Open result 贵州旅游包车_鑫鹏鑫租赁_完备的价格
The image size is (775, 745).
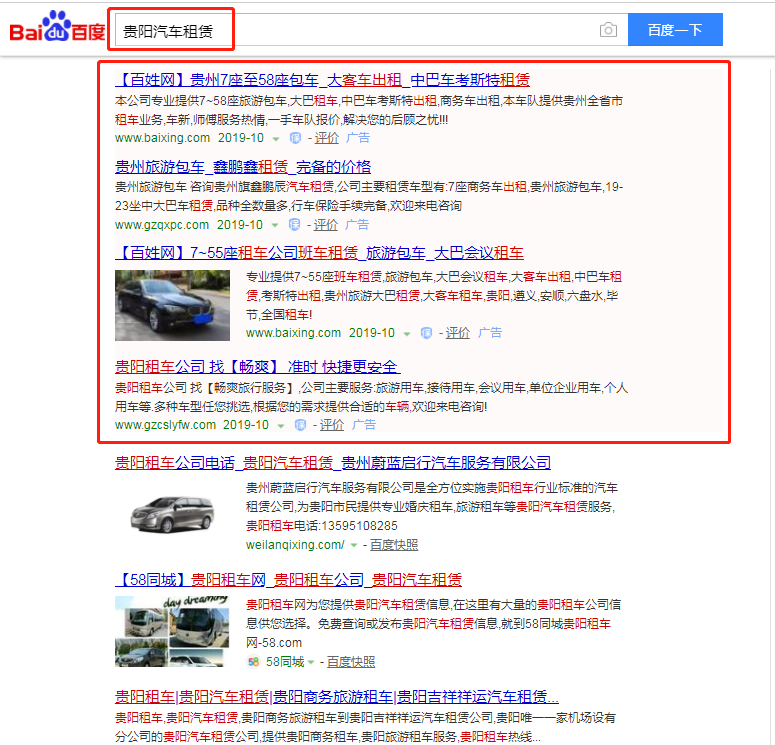click(x=243, y=166)
